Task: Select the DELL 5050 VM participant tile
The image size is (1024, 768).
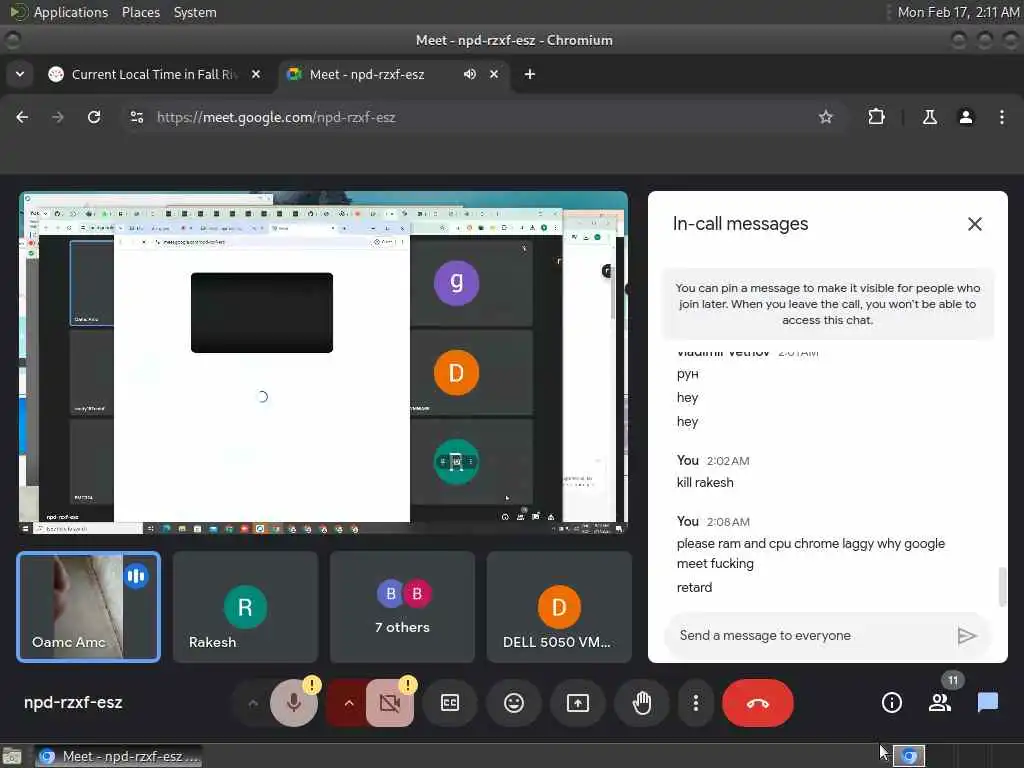Action: point(559,607)
